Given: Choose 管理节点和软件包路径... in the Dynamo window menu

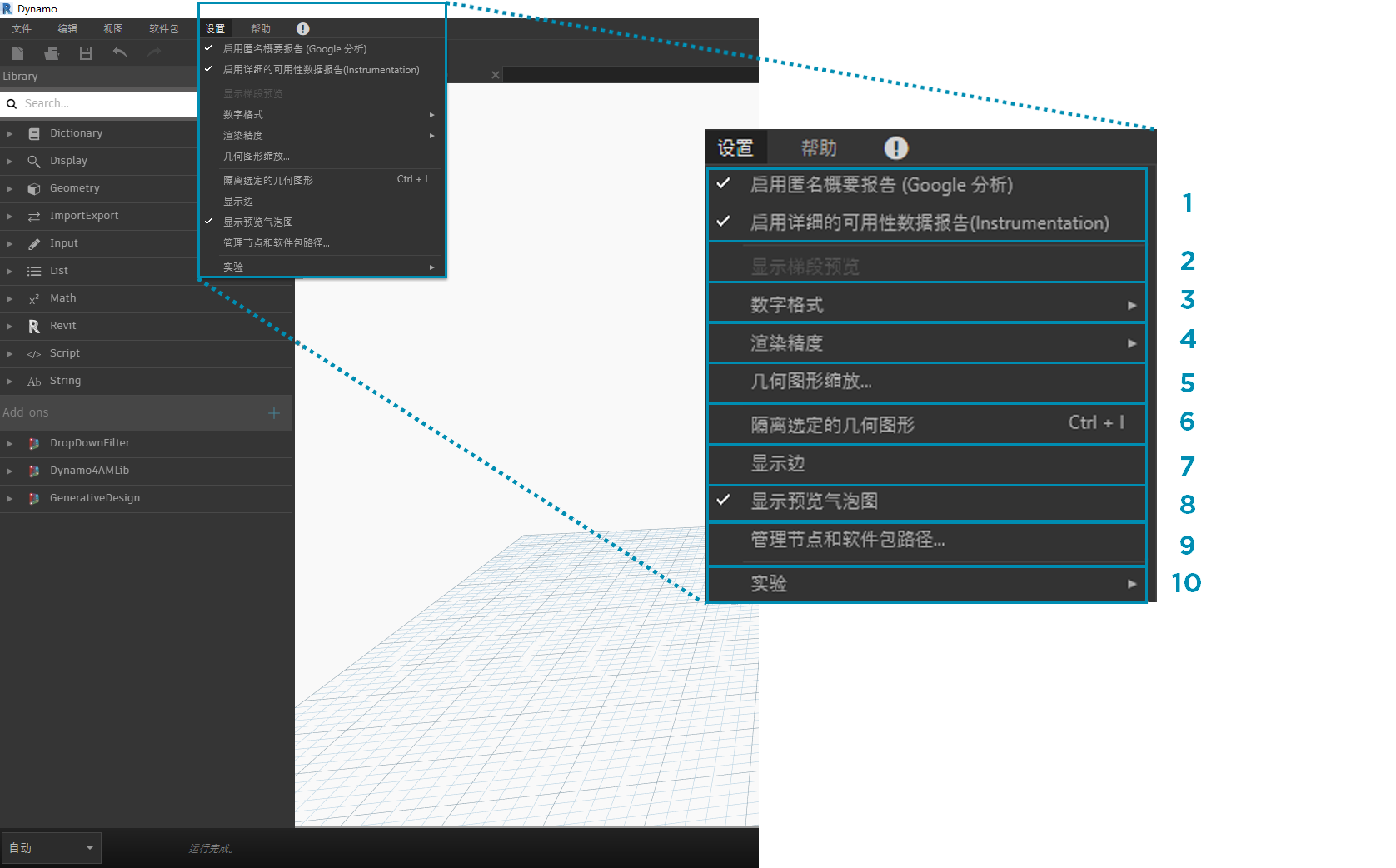Looking at the screenshot, I should (322, 243).
